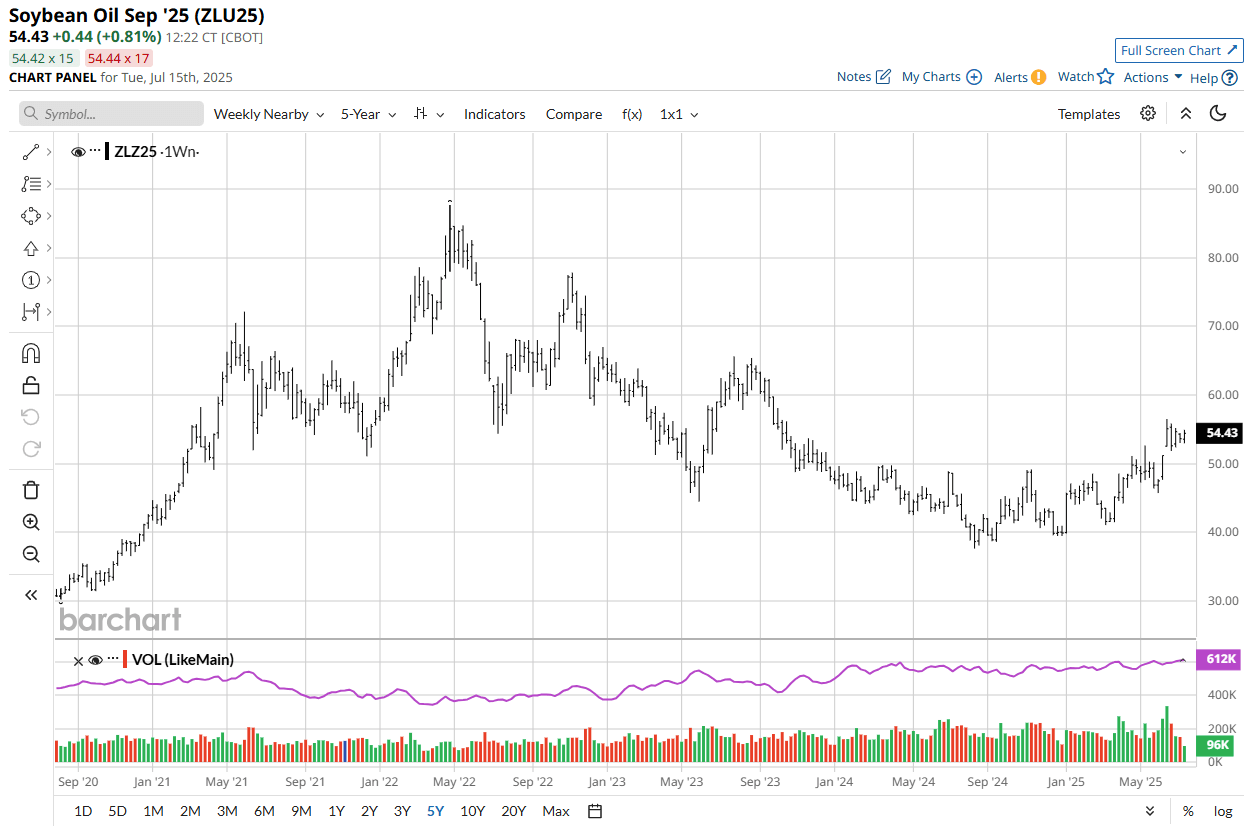This screenshot has height=826, width=1255.
Task: Expand the Weekly Nearby dropdown
Action: click(269, 114)
